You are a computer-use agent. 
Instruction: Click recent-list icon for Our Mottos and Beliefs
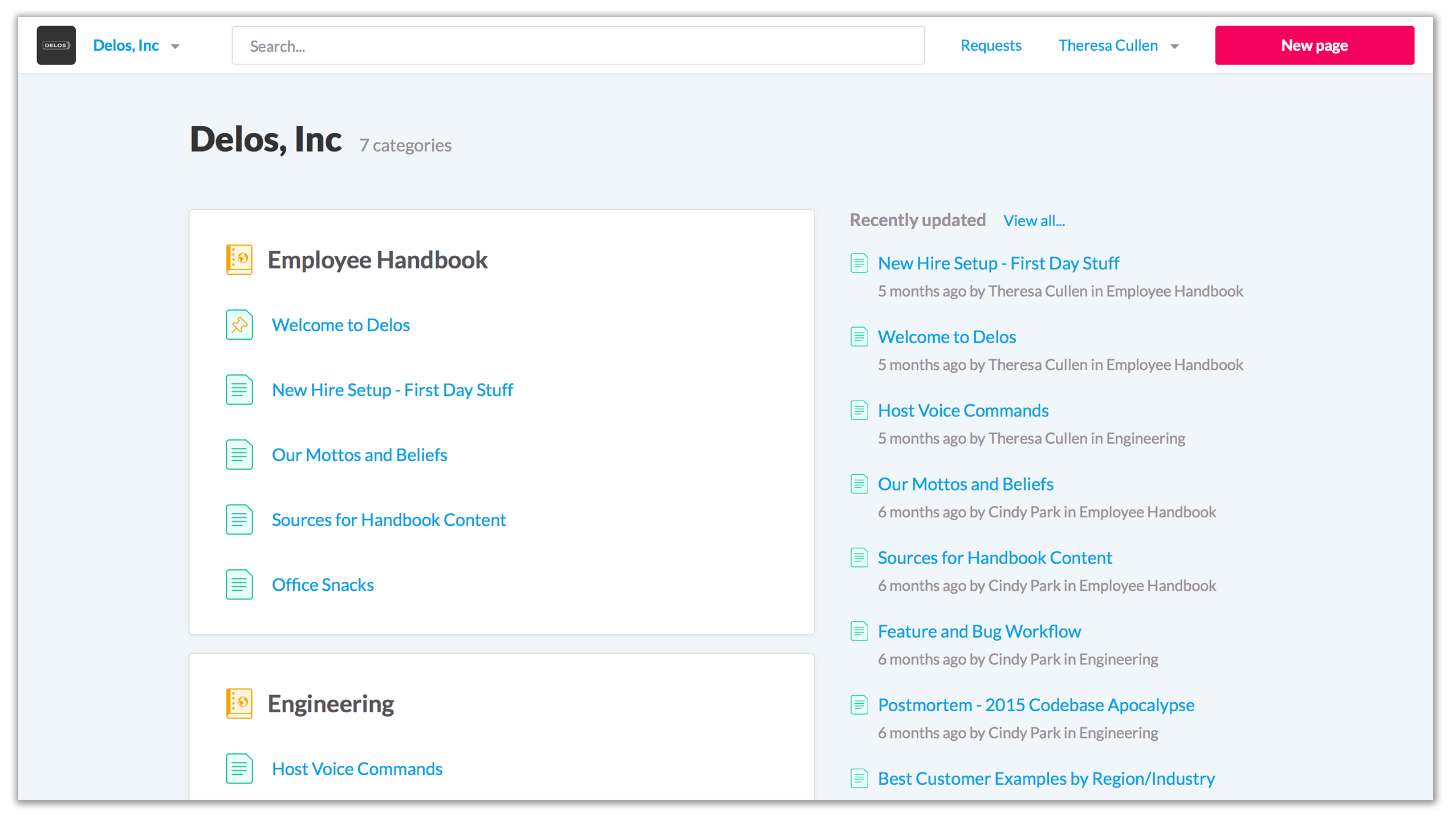click(x=859, y=484)
